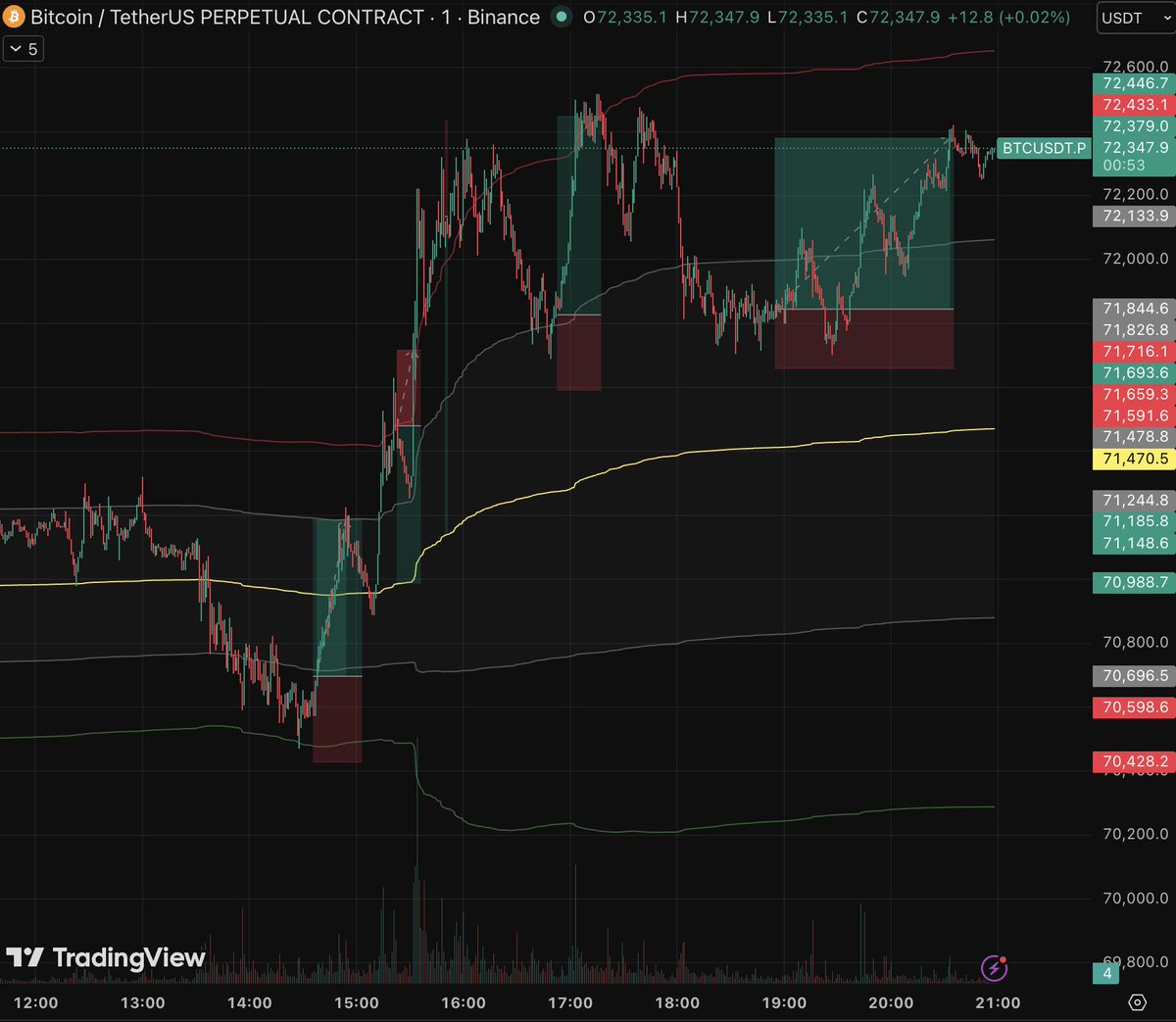Select the yellow 71,470.5 price label
The image size is (1176, 1022).
(1134, 459)
